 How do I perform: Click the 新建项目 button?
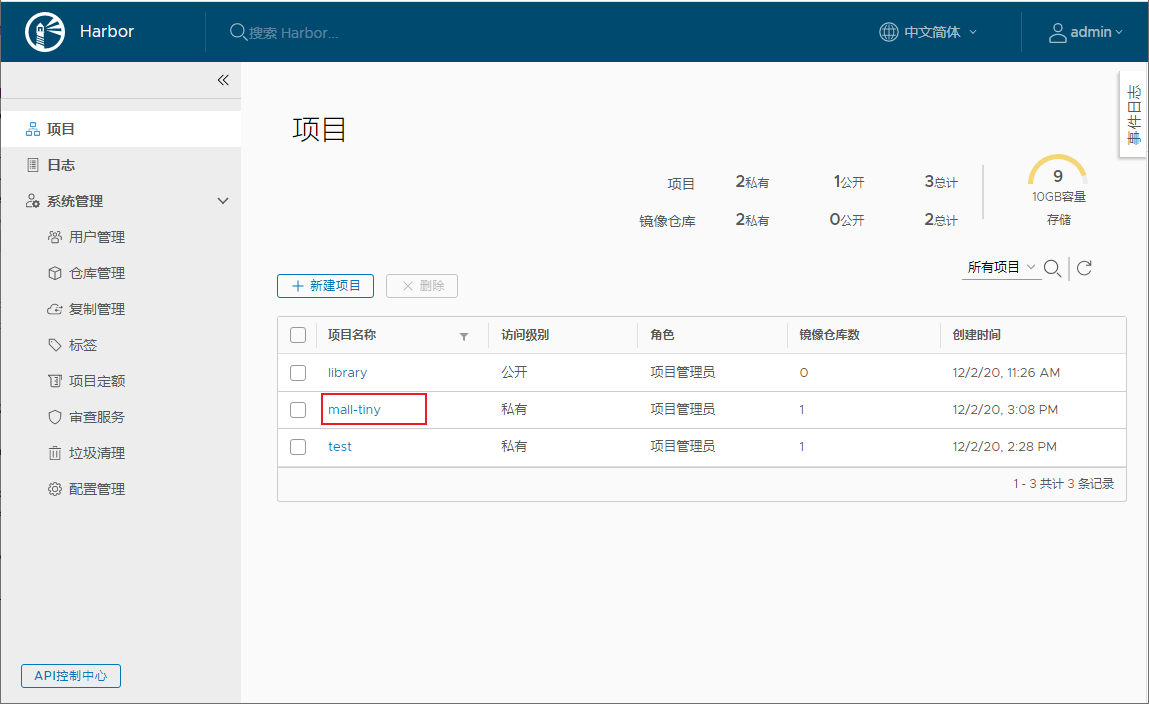pos(325,286)
